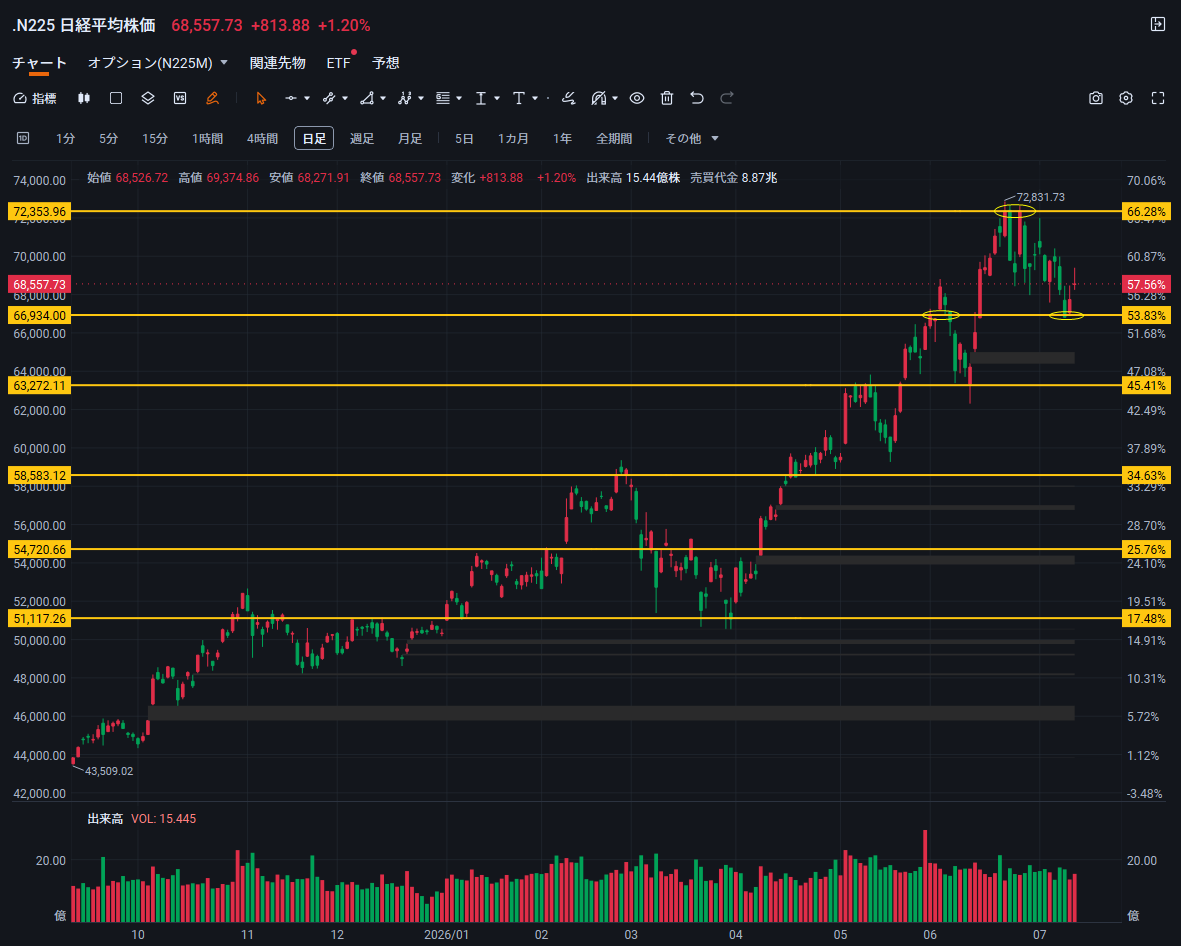Screen dimensions: 1181x946
Task: Expand the horizontal line tool dropdown arrow
Action: (x=307, y=98)
